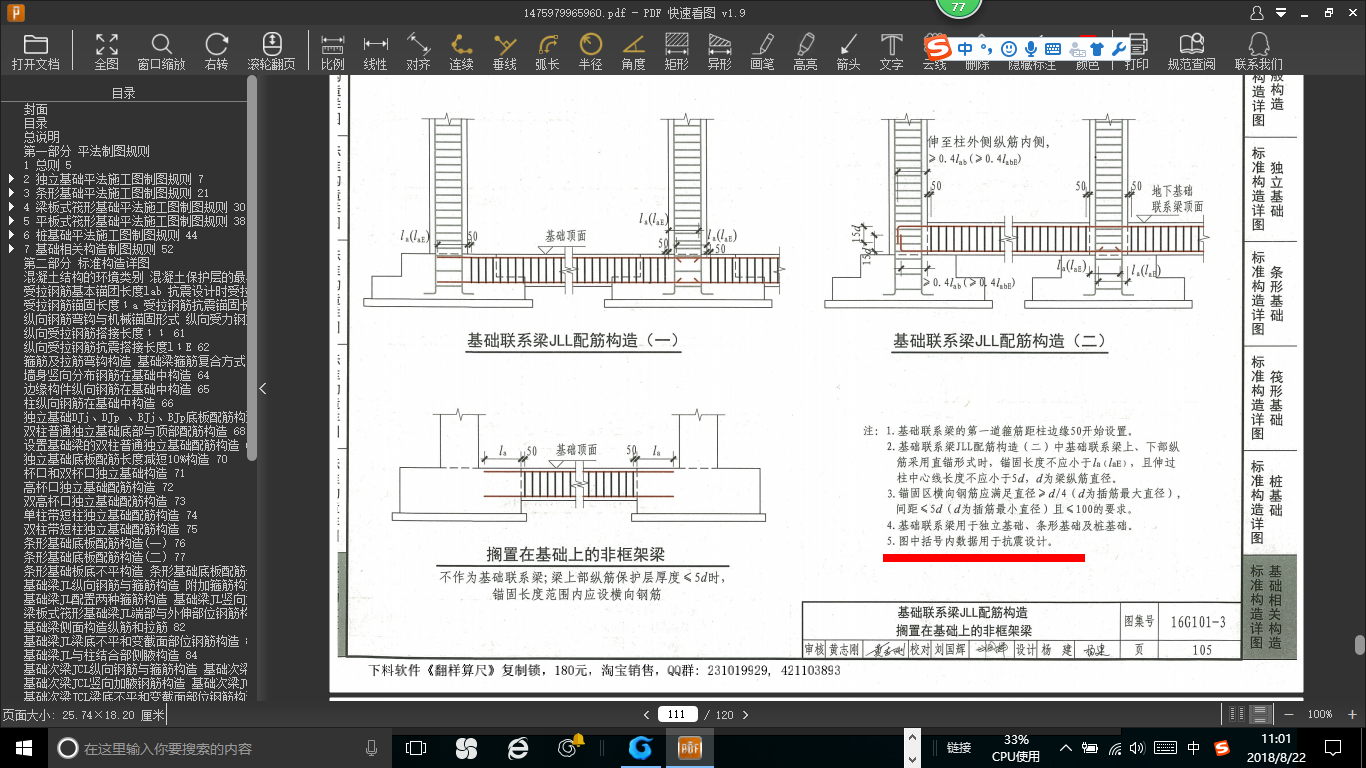Switch to full view with 全图
This screenshot has height=768, width=1366.
coord(106,51)
